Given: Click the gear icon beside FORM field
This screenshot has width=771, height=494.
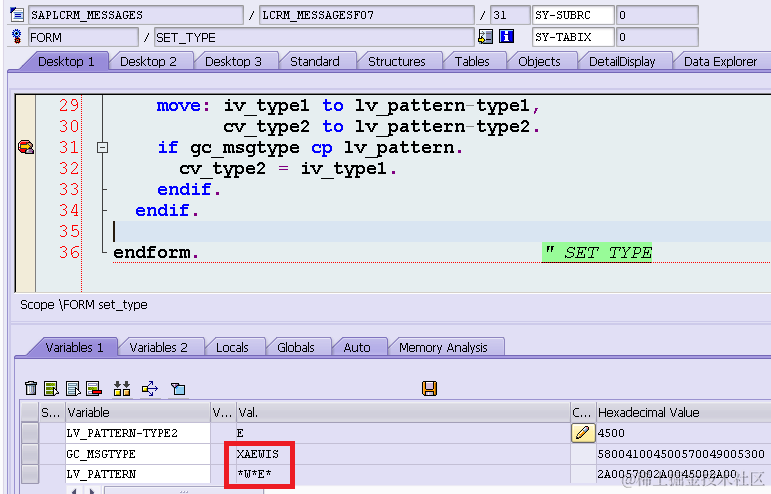Looking at the screenshot, I should coord(16,37).
